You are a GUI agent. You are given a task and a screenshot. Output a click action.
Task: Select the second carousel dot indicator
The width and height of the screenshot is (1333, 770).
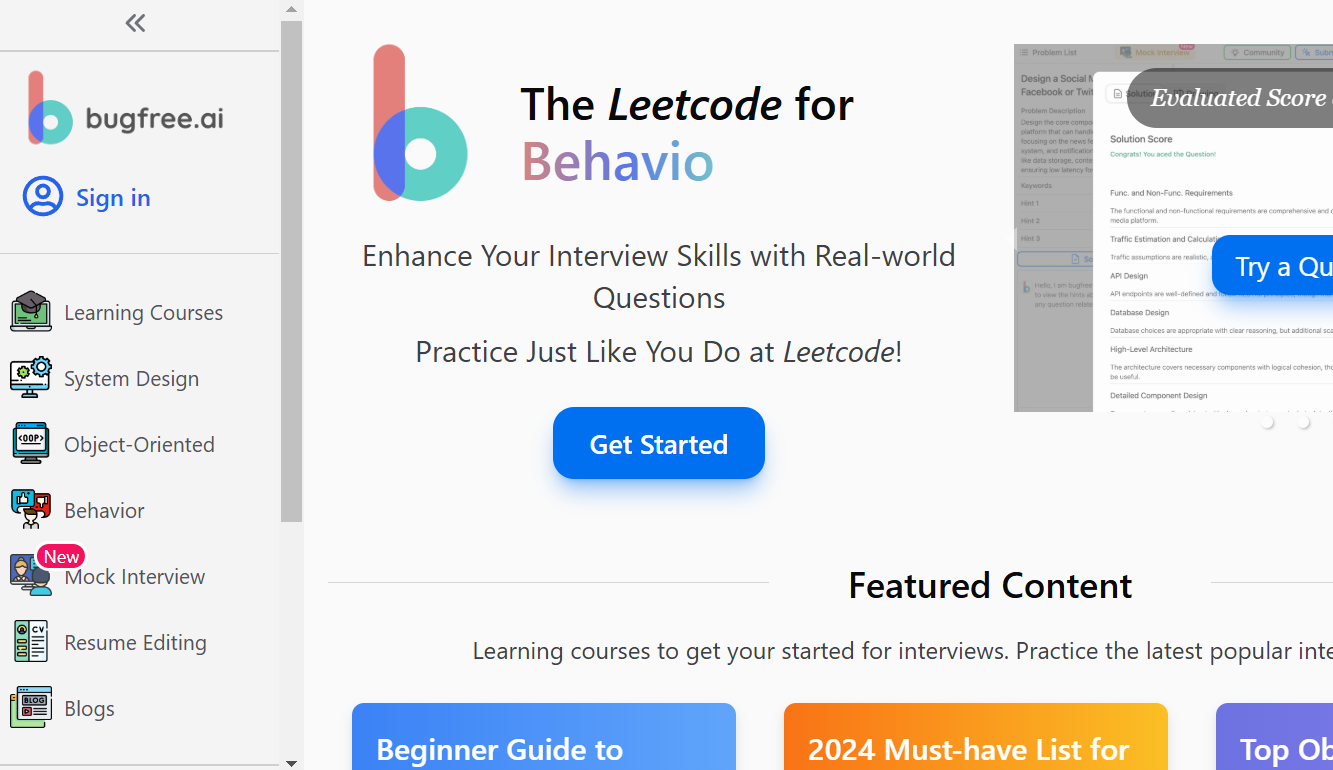coord(1304,423)
